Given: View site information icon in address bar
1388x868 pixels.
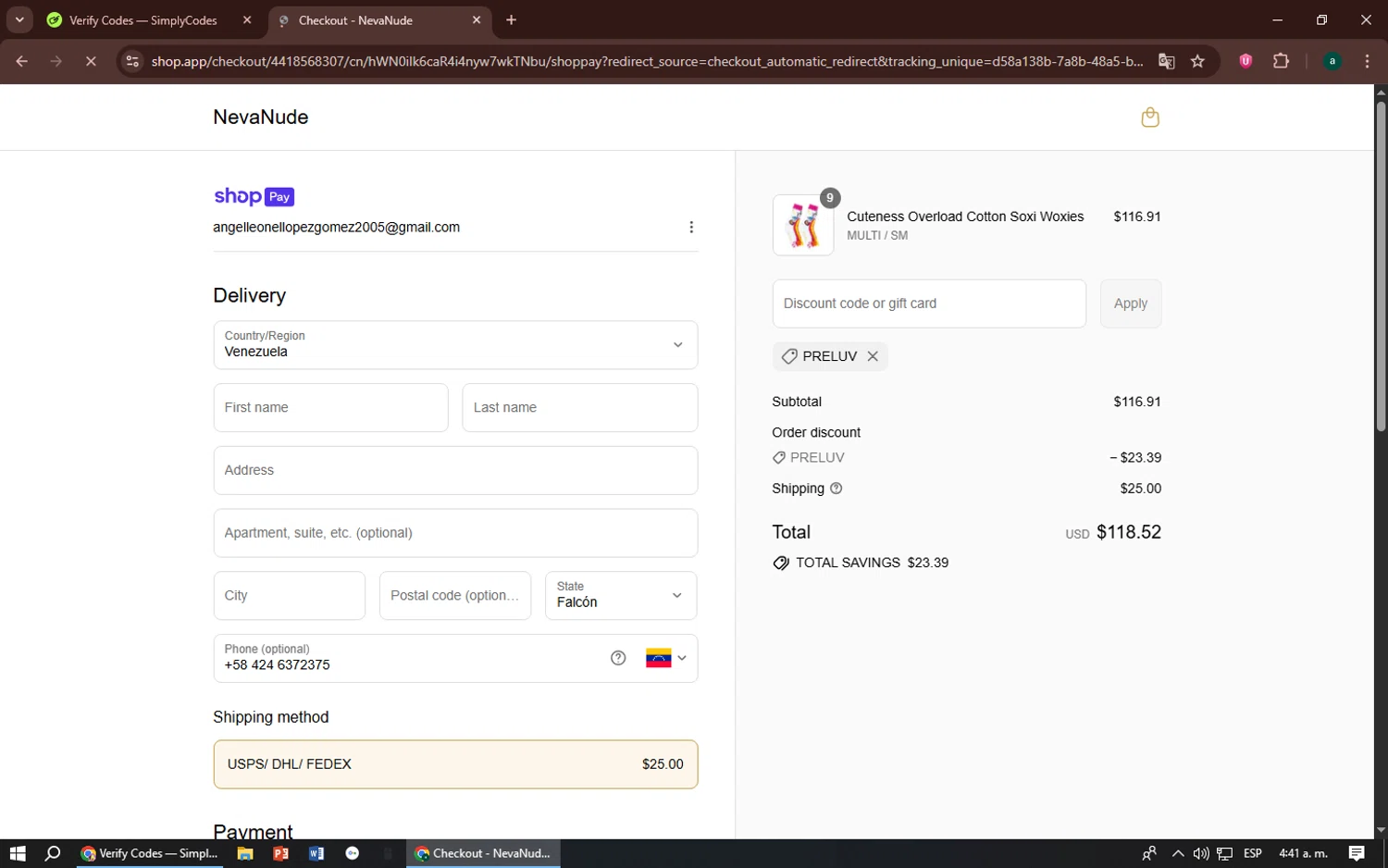Looking at the screenshot, I should tap(132, 61).
